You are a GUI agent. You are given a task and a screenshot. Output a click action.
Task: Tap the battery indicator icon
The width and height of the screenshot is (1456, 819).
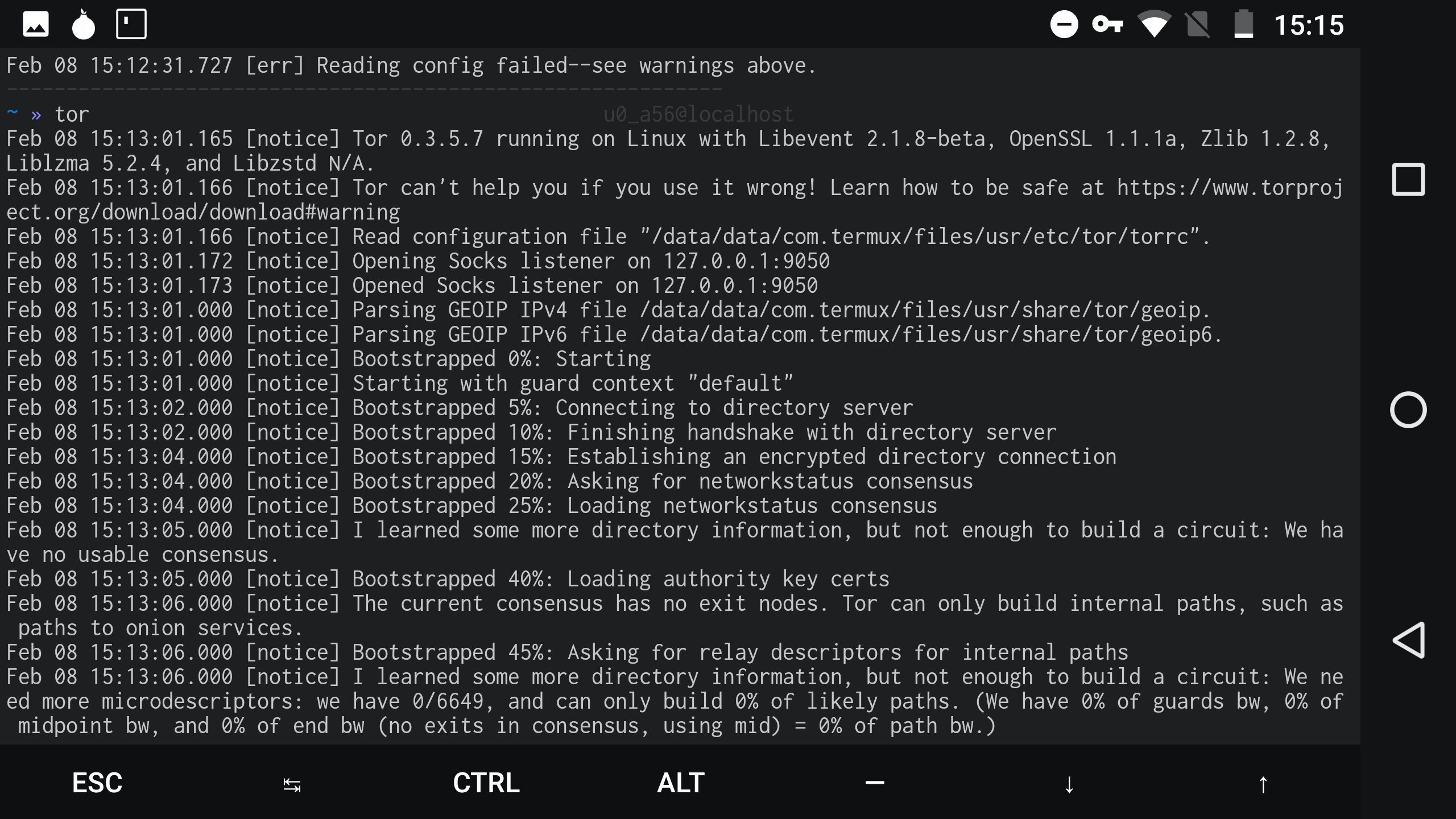[1243, 25]
